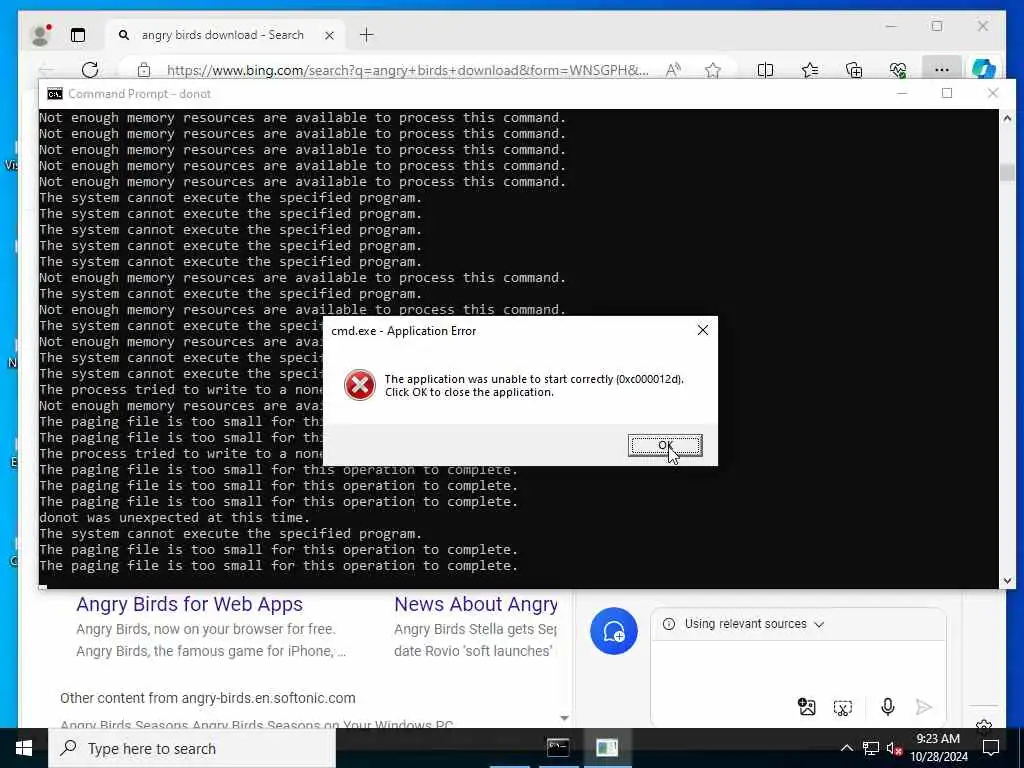Open the taskbar clock and date
Image resolution: width=1024 pixels, height=768 pixels.
938,748
